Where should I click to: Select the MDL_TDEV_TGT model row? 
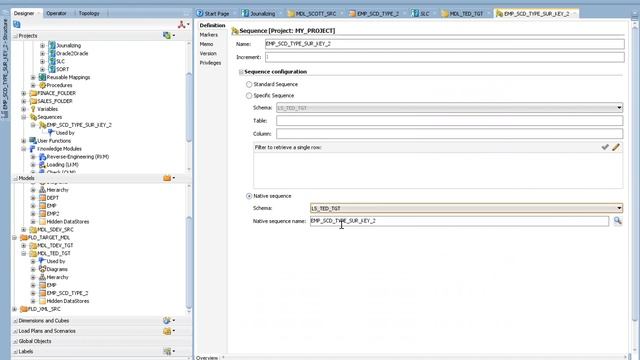tap(51, 245)
